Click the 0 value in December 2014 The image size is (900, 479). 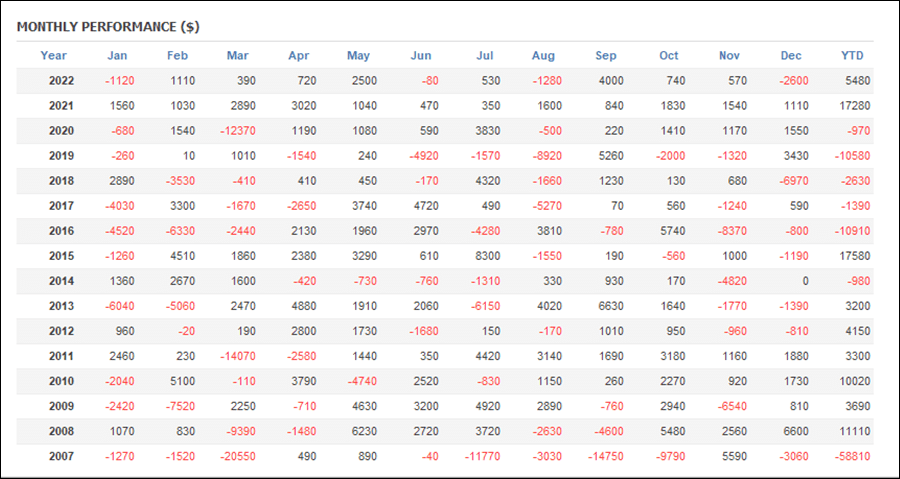pyautogui.click(x=805, y=281)
